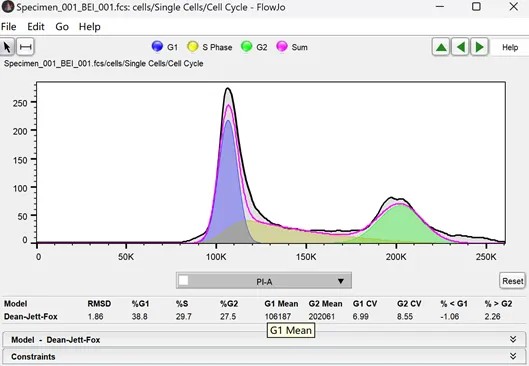Click the green G2 legend ball
This screenshot has height=366, width=529.
[x=247, y=47]
